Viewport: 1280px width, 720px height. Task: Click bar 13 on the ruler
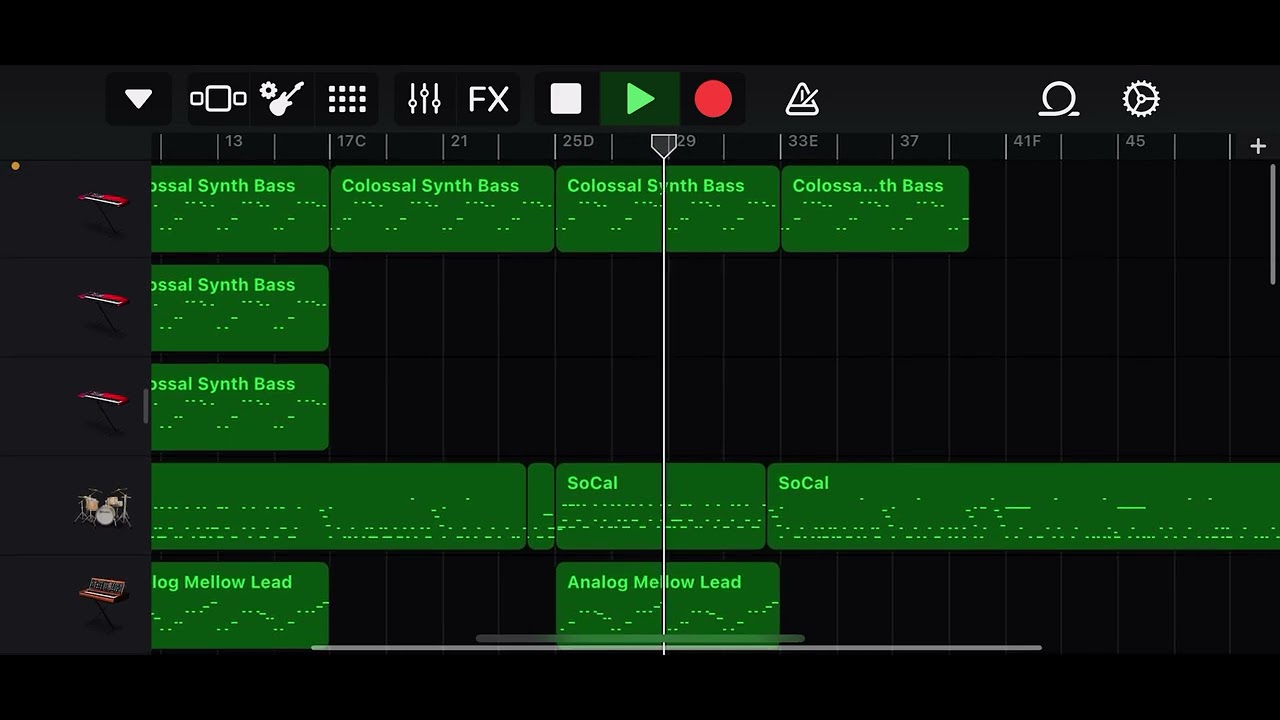click(x=233, y=141)
